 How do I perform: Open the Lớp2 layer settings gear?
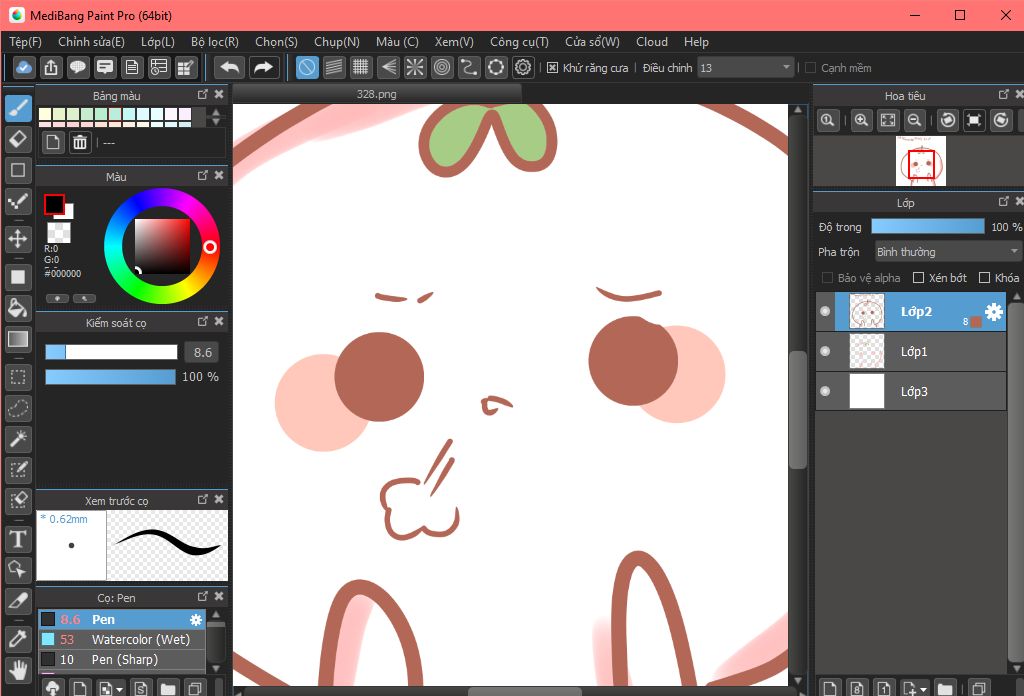coord(993,311)
